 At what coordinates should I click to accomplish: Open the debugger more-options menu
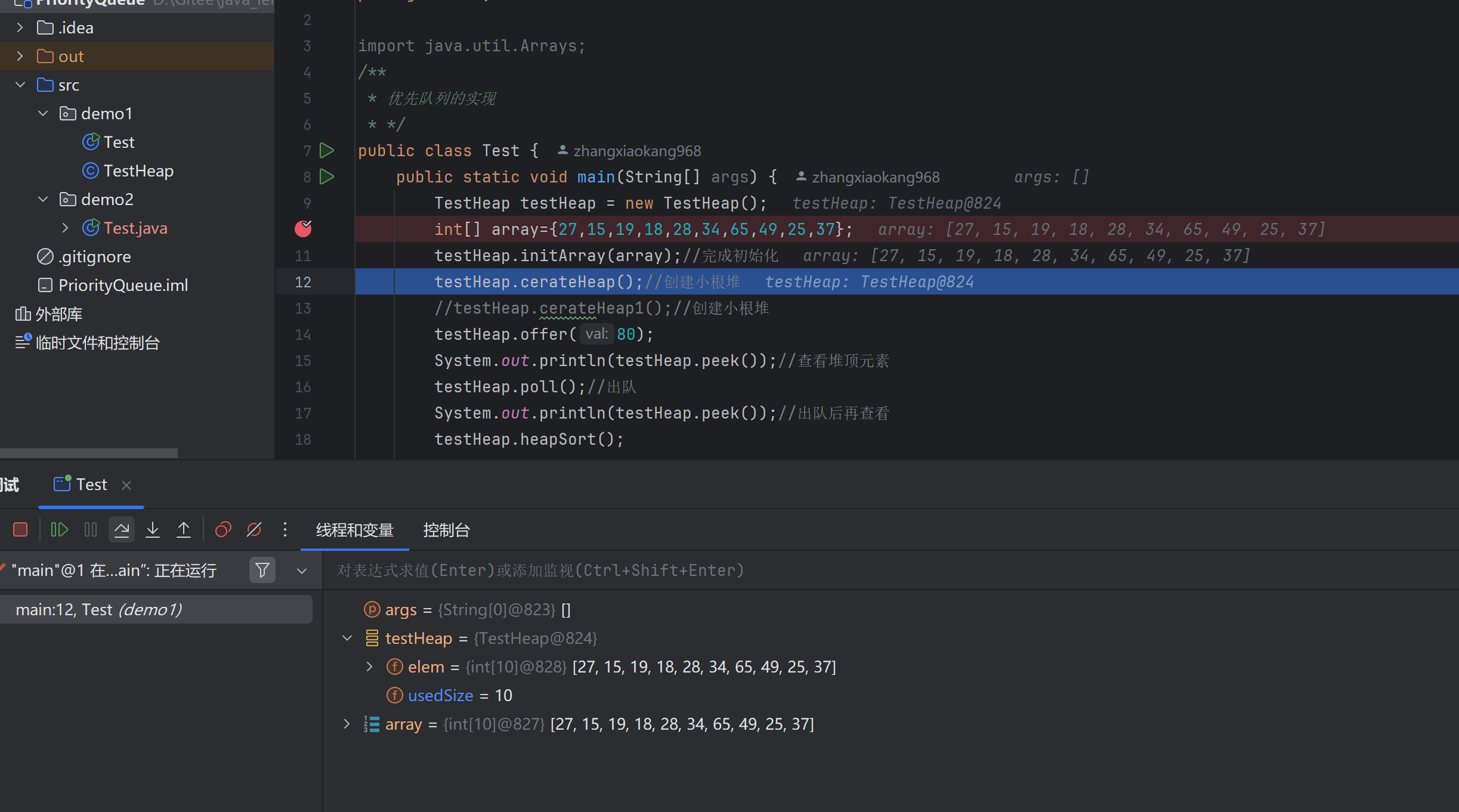285,529
